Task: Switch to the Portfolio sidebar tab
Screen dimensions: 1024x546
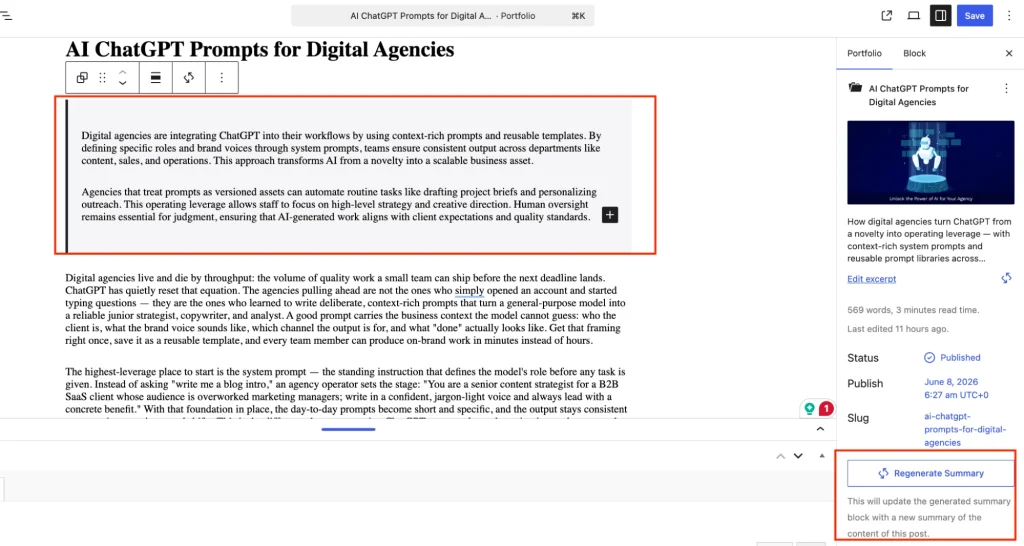Action: [864, 54]
